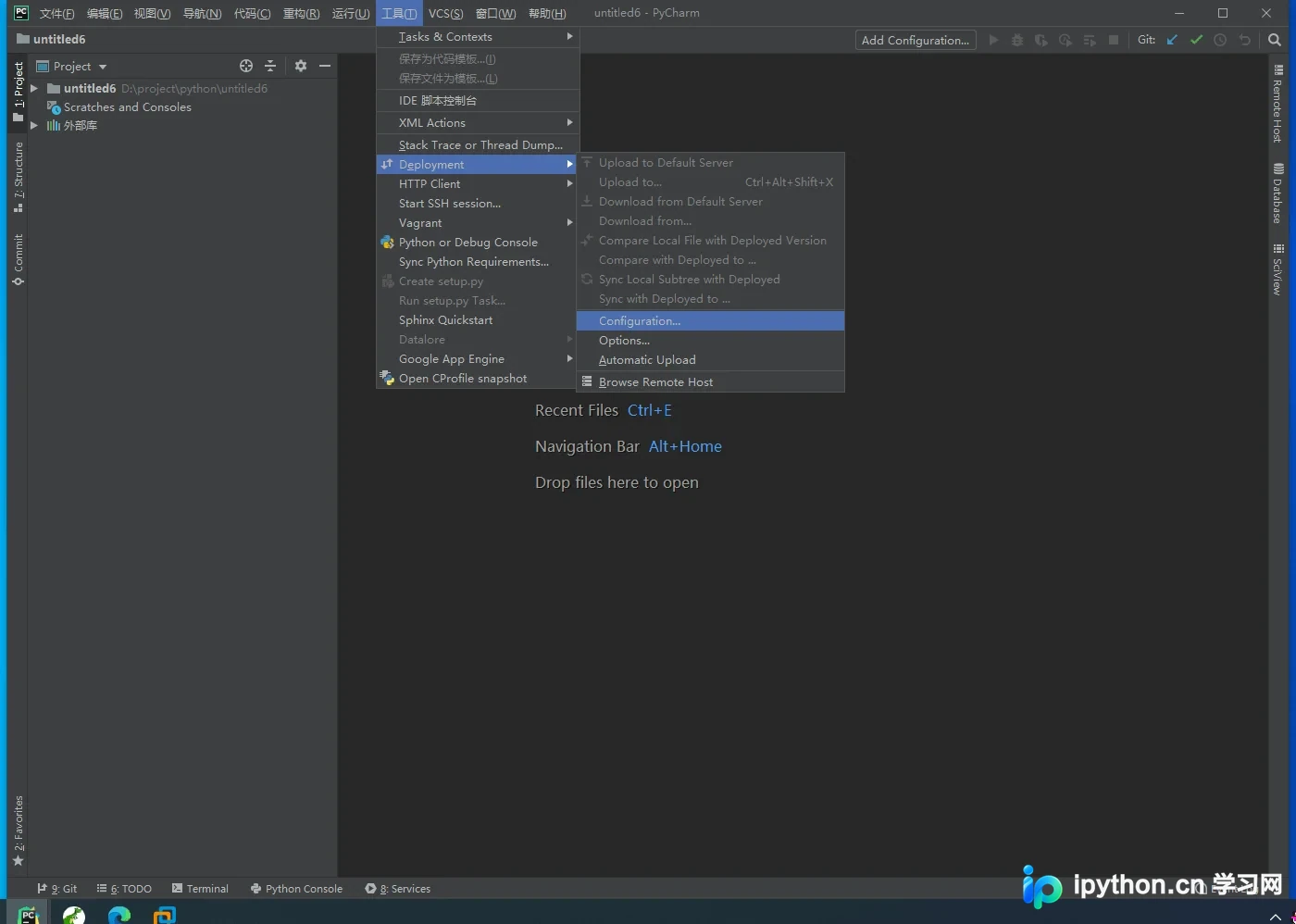Open the 9: Git tool window

(57, 888)
